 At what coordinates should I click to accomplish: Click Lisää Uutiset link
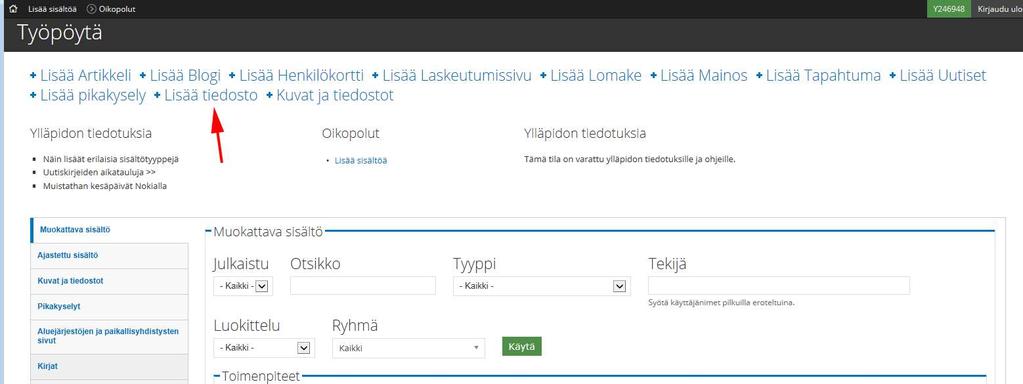pos(943,75)
